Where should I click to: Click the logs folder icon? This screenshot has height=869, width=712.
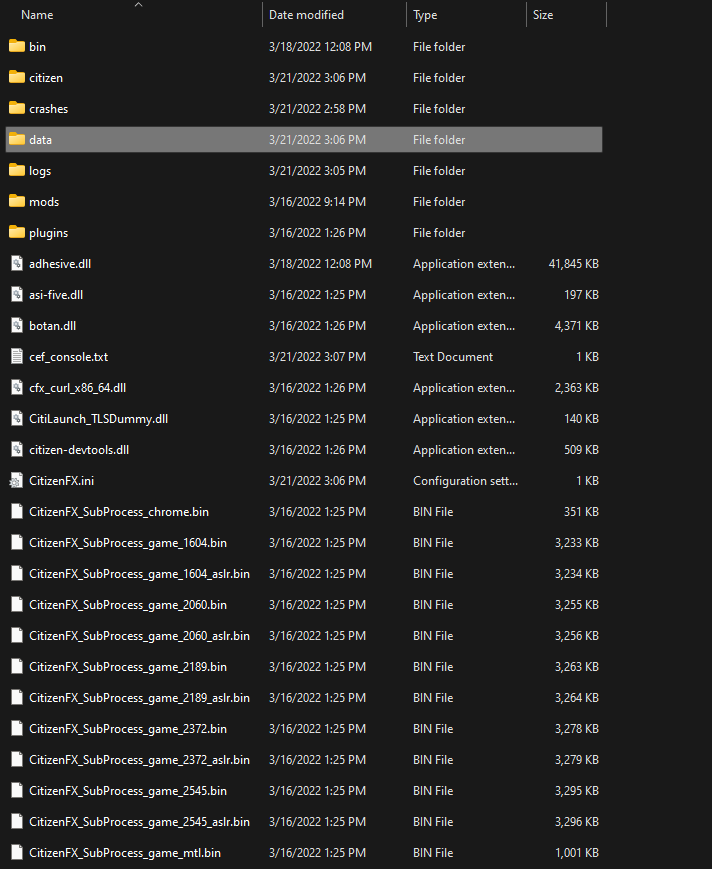point(17,170)
